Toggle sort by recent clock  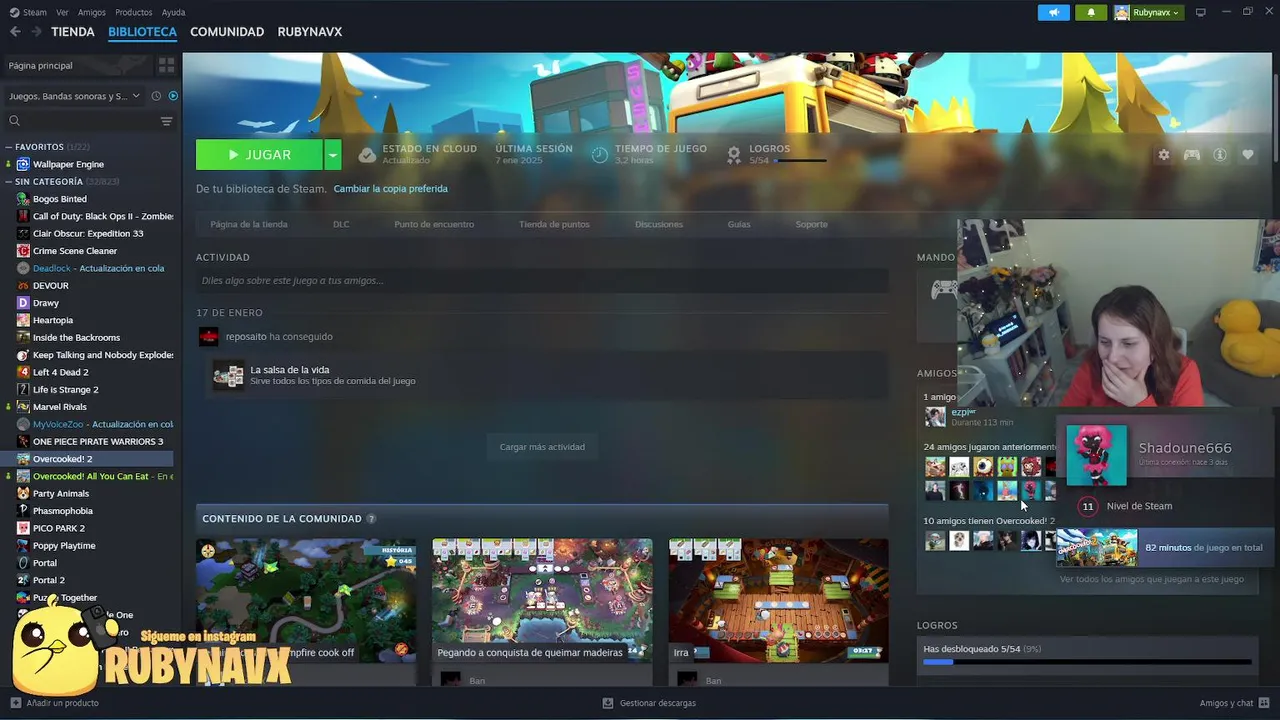pos(155,96)
